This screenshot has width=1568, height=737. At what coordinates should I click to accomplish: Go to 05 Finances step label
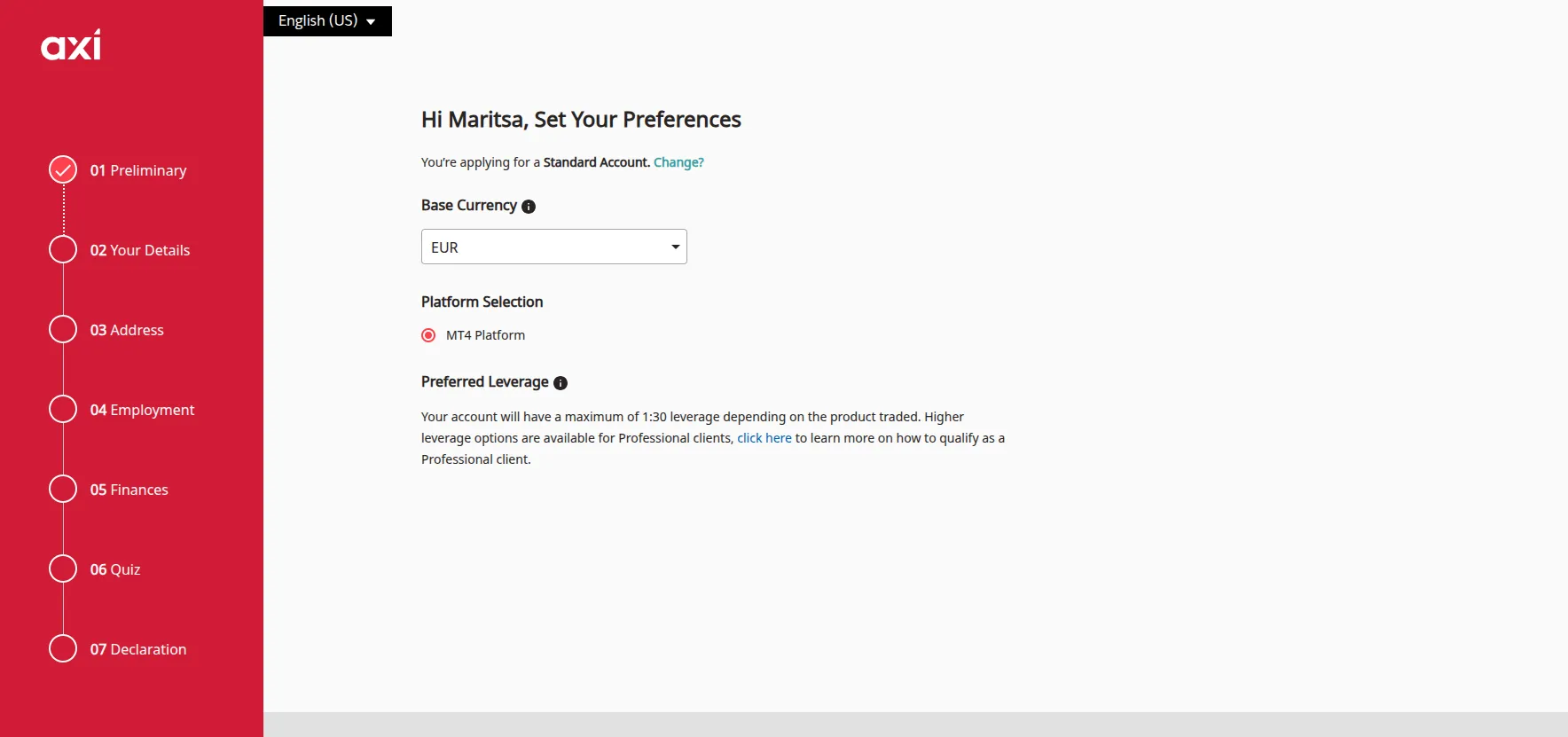tap(129, 490)
